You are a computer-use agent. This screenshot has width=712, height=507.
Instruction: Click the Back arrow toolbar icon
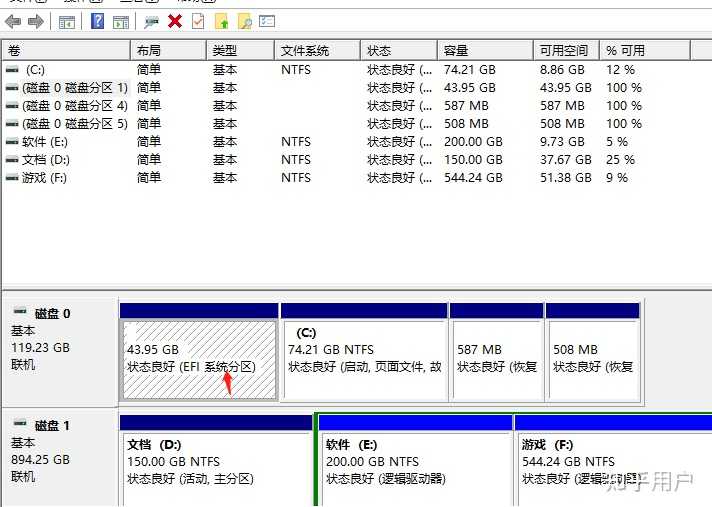[13, 21]
